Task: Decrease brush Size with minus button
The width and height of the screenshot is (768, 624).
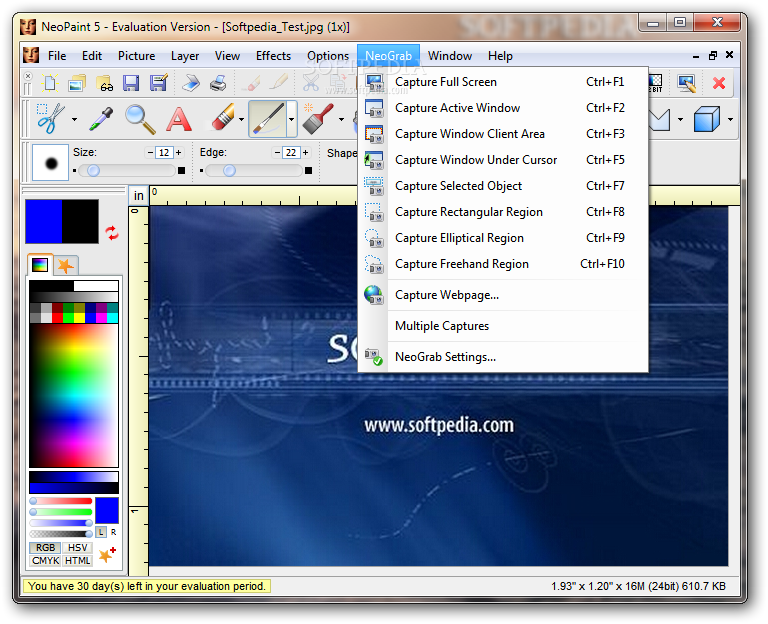Action: click(150, 152)
